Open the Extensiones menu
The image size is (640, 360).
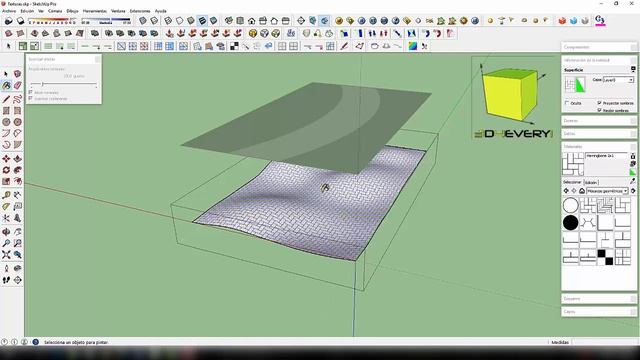140,11
